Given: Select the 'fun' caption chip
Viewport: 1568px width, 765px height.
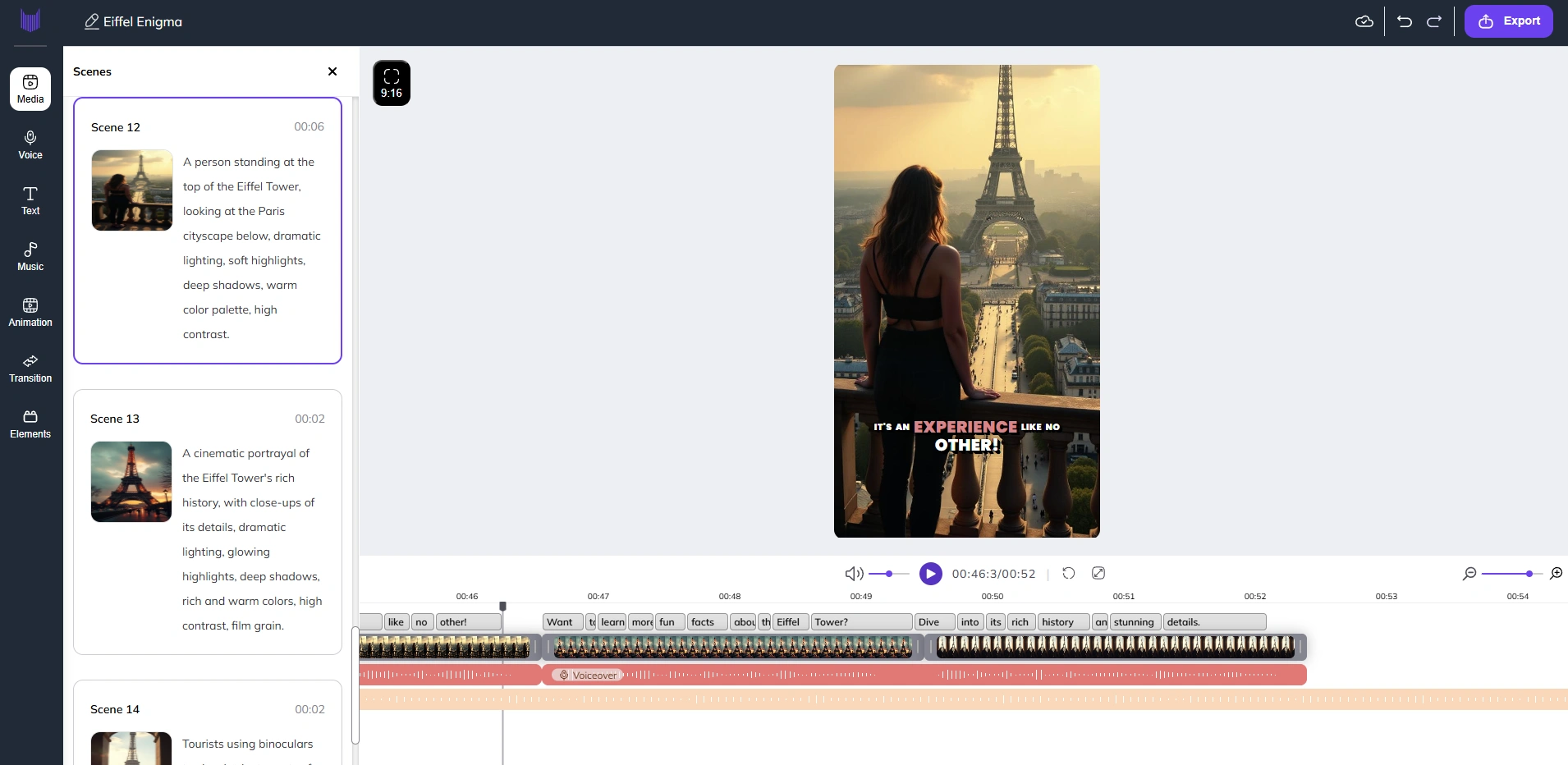Looking at the screenshot, I should (x=670, y=622).
